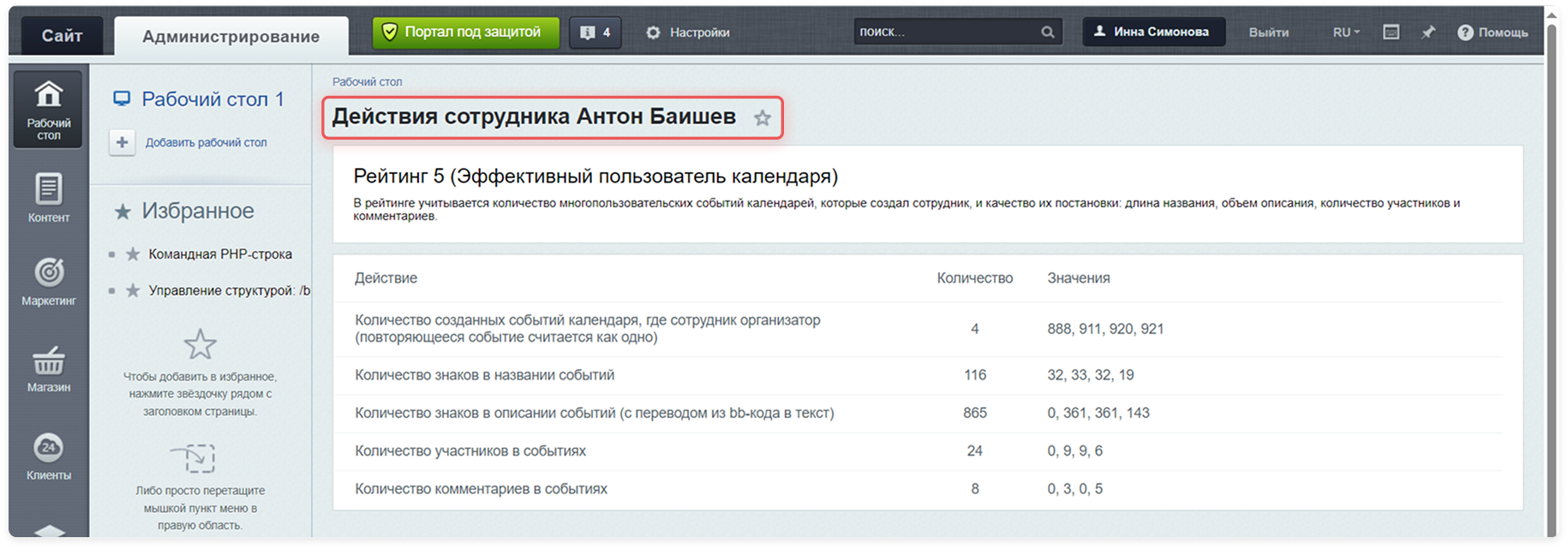Image resolution: width=1568 pixels, height=550 pixels.
Task: Click the Выйти logout link
Action: coord(1268,32)
